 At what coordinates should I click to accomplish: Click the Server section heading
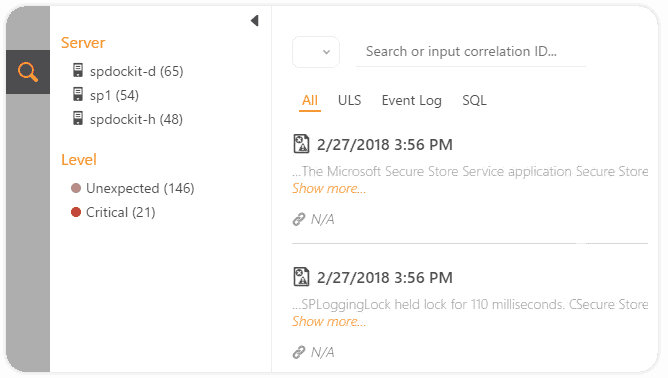83,43
